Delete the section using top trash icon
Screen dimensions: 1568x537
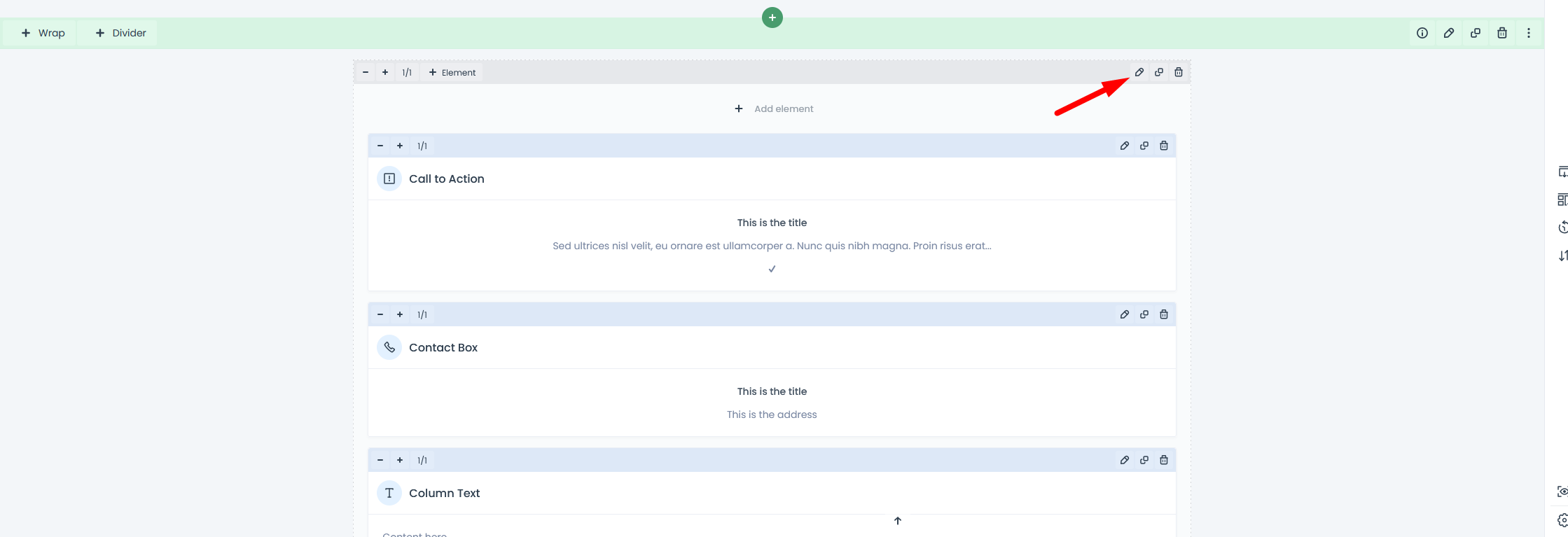(x=1502, y=33)
